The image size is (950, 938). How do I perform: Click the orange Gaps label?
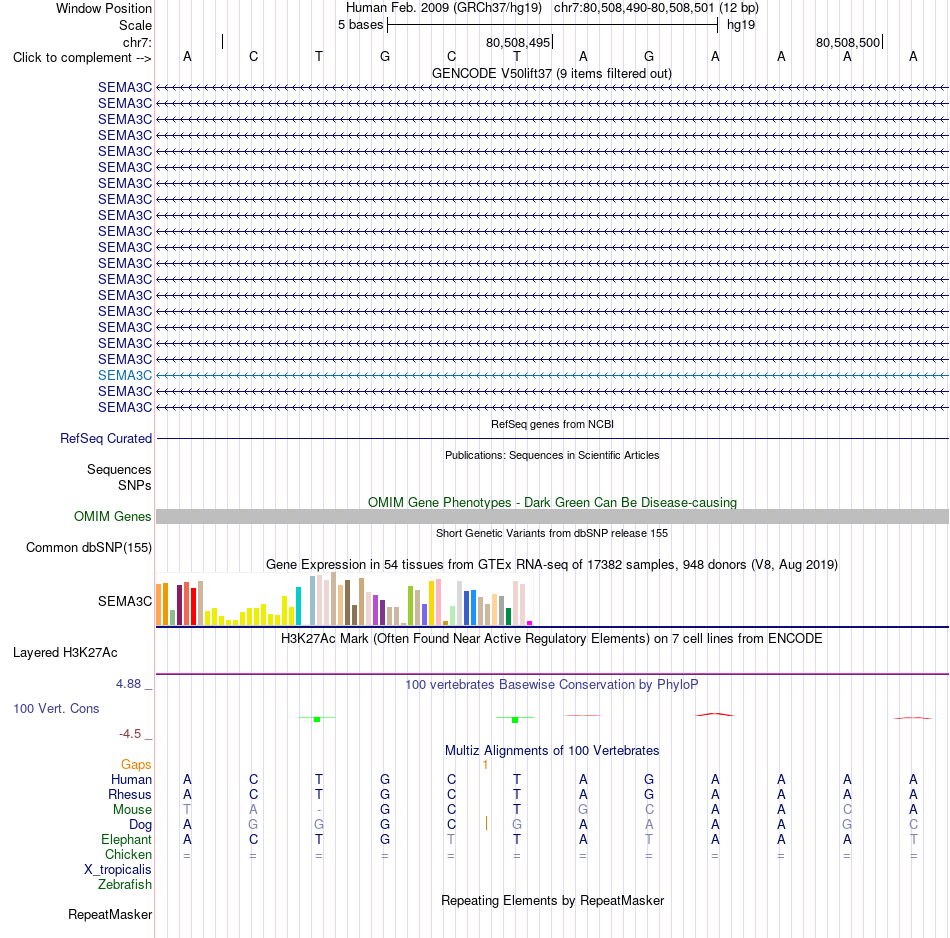136,764
